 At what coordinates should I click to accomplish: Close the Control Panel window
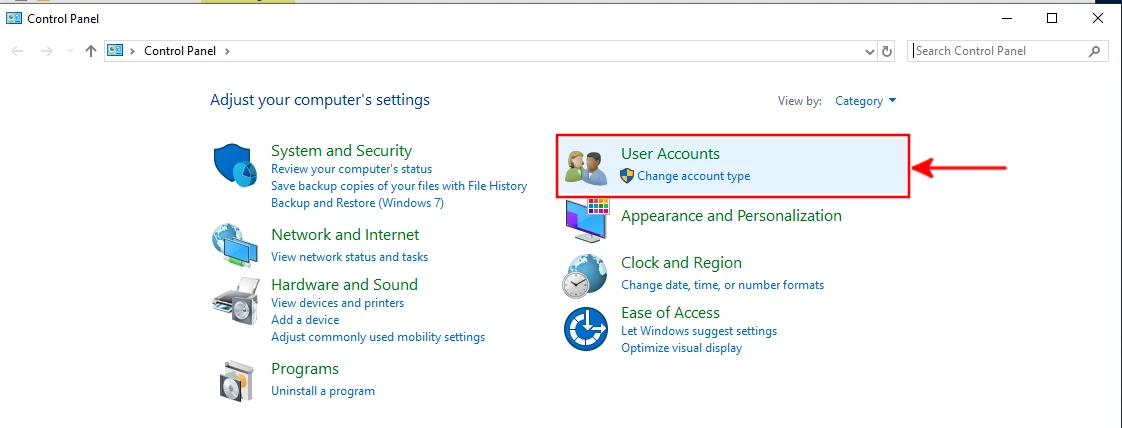[x=1098, y=19]
